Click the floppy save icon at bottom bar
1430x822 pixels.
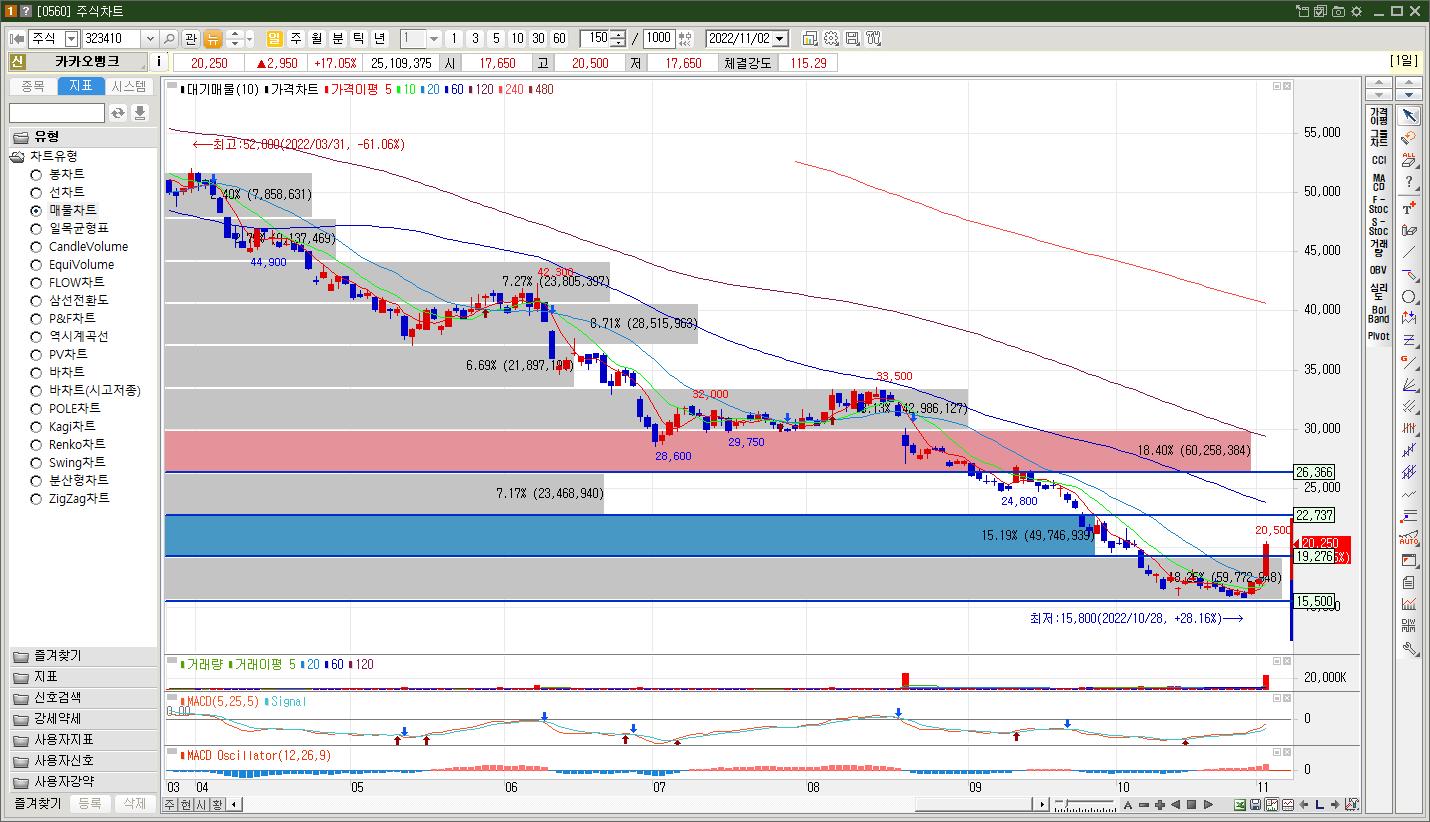click(x=1256, y=804)
